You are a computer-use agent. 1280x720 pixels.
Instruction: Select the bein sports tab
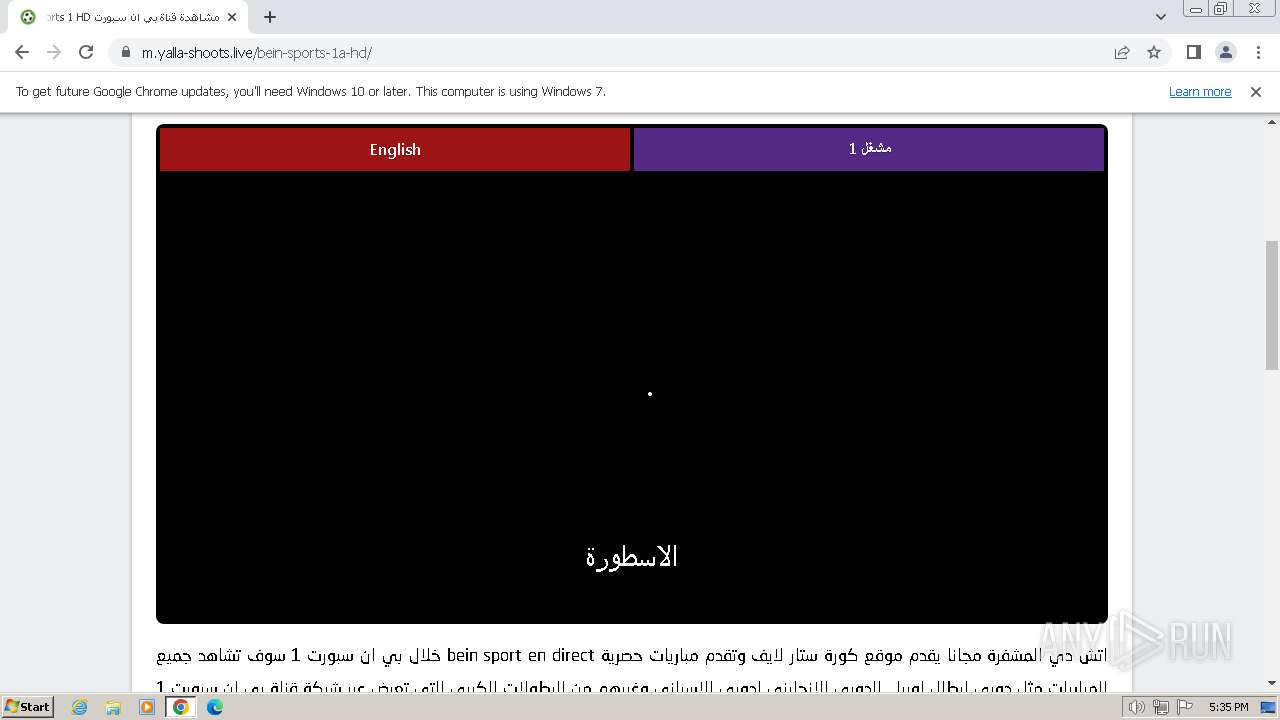[129, 17]
